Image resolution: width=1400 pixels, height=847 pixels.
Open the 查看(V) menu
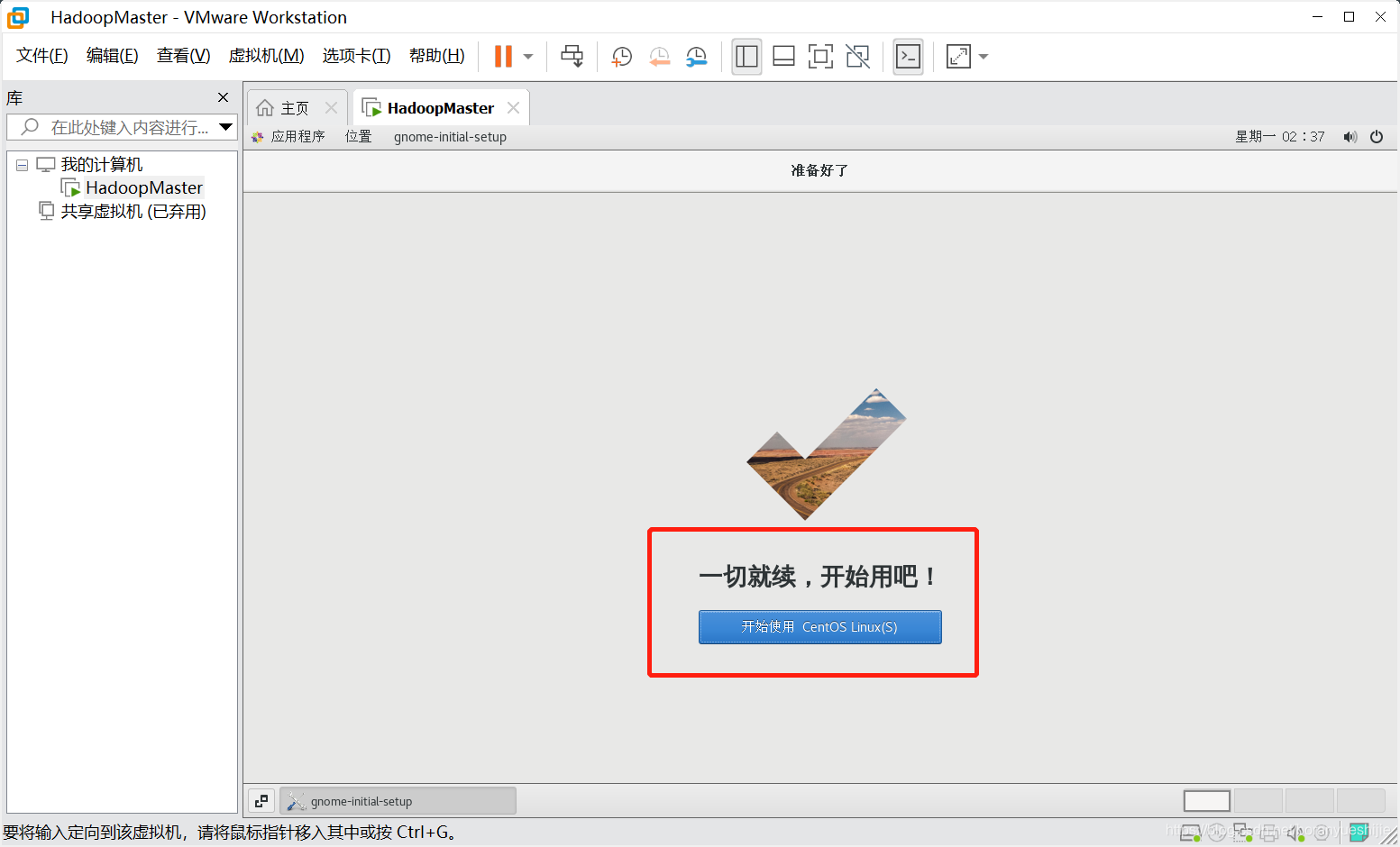(184, 56)
